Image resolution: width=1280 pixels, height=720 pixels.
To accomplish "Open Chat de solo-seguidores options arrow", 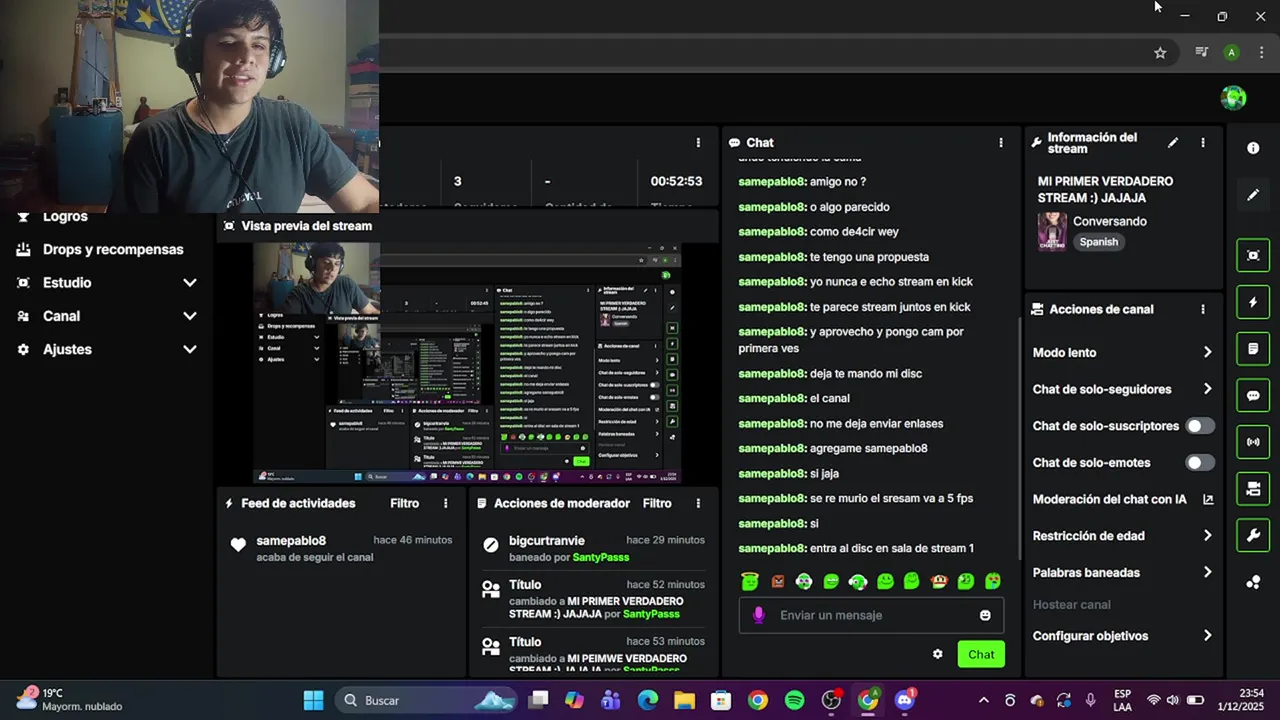I will [x=1207, y=389].
